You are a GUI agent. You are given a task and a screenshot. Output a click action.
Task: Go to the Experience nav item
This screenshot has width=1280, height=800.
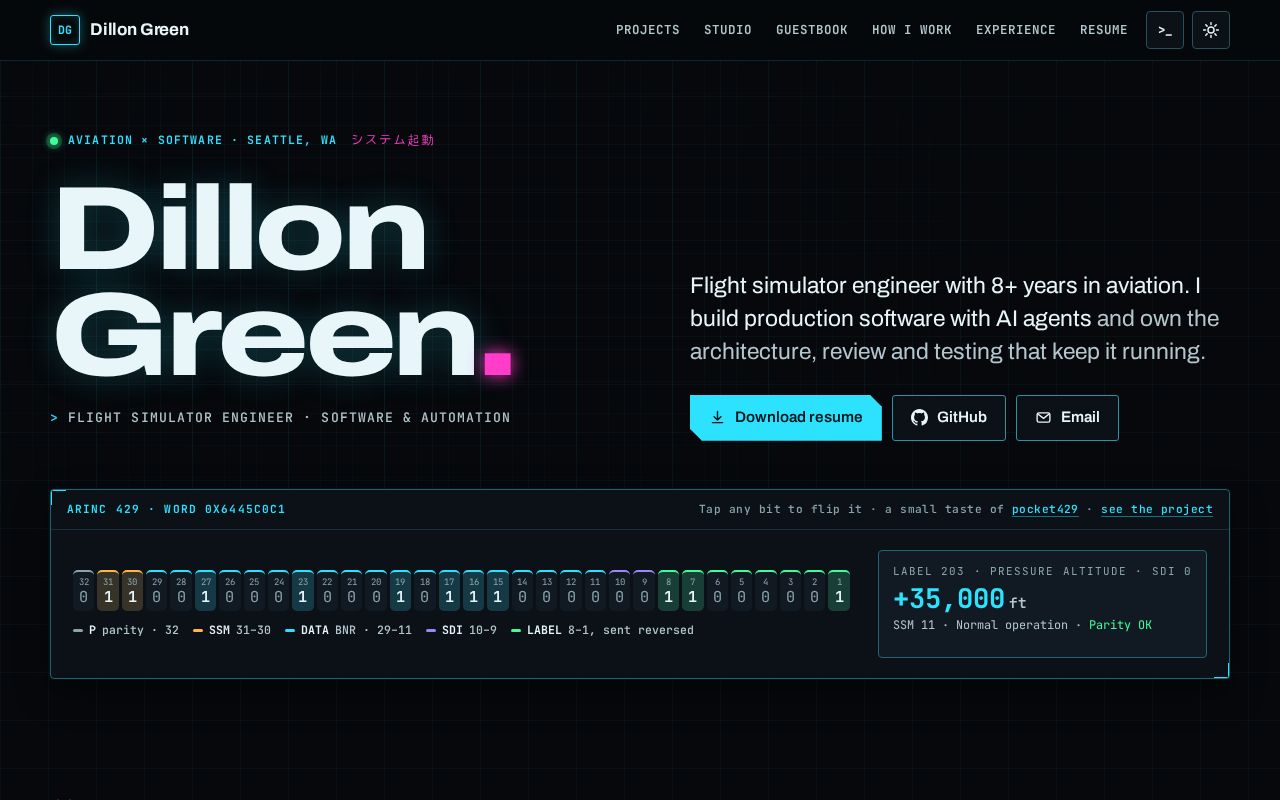(1016, 30)
